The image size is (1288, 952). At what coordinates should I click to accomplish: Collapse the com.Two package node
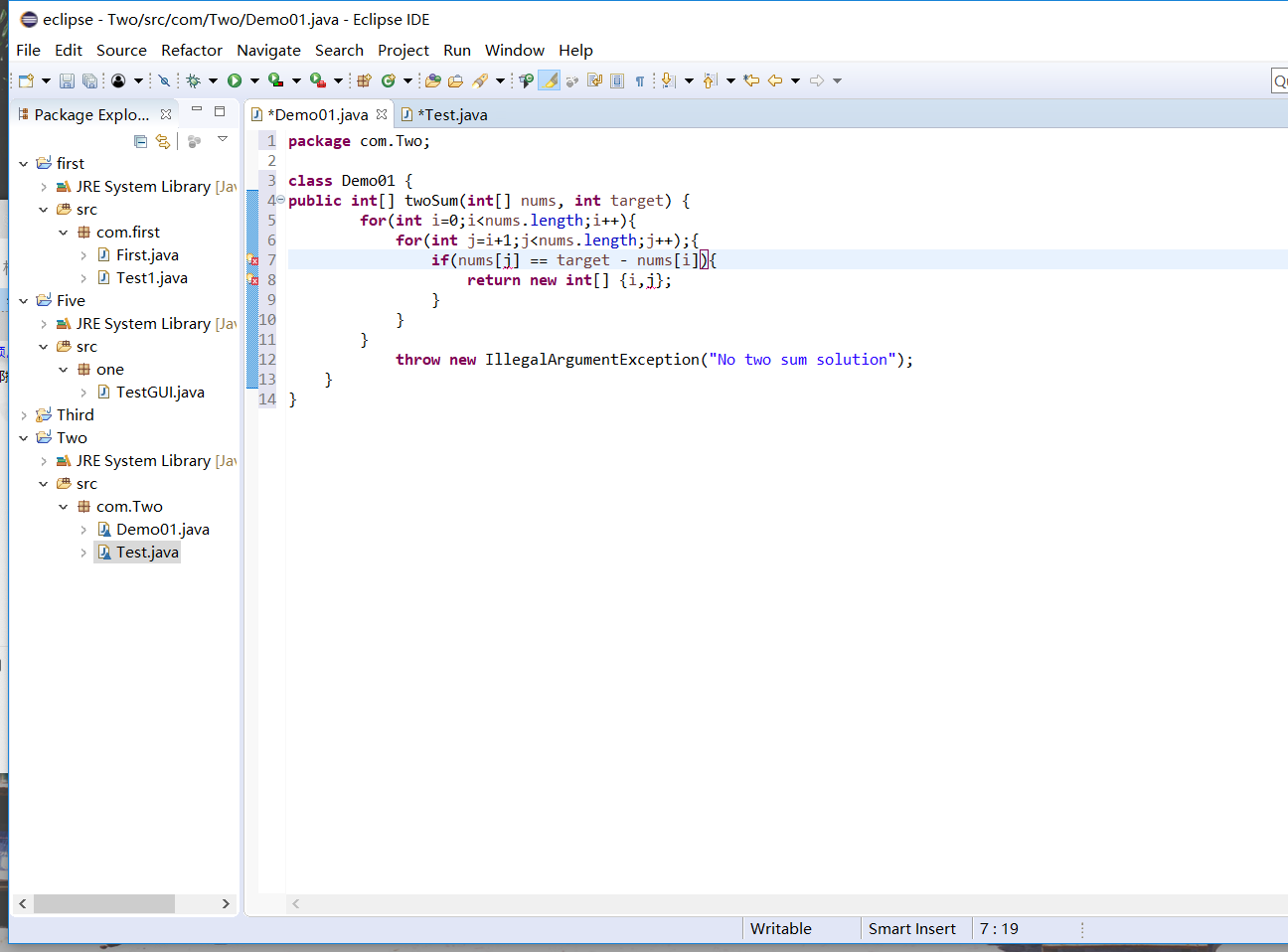tap(64, 507)
